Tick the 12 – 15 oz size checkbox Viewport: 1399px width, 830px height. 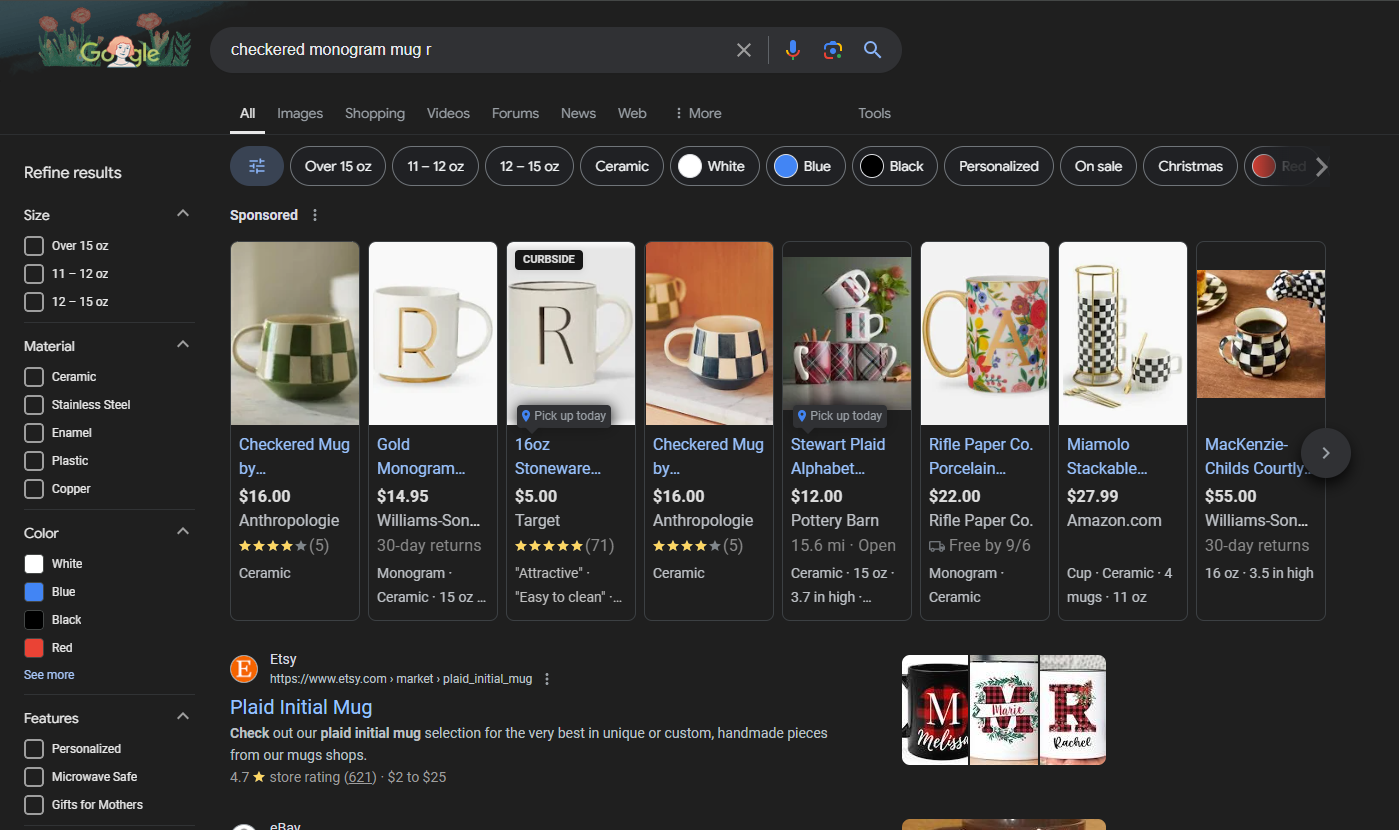pyautogui.click(x=34, y=302)
